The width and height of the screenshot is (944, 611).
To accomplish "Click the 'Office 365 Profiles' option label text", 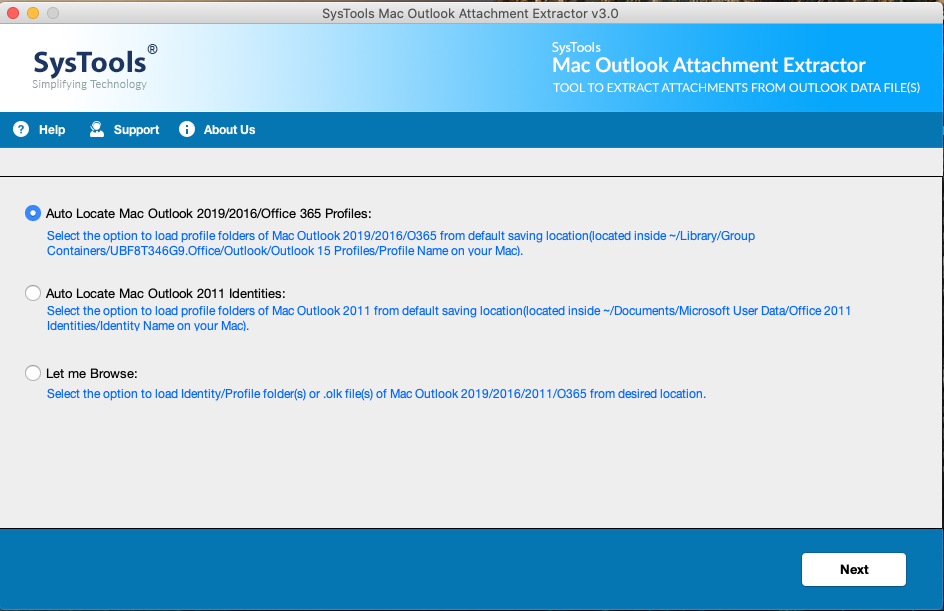I will [209, 213].
